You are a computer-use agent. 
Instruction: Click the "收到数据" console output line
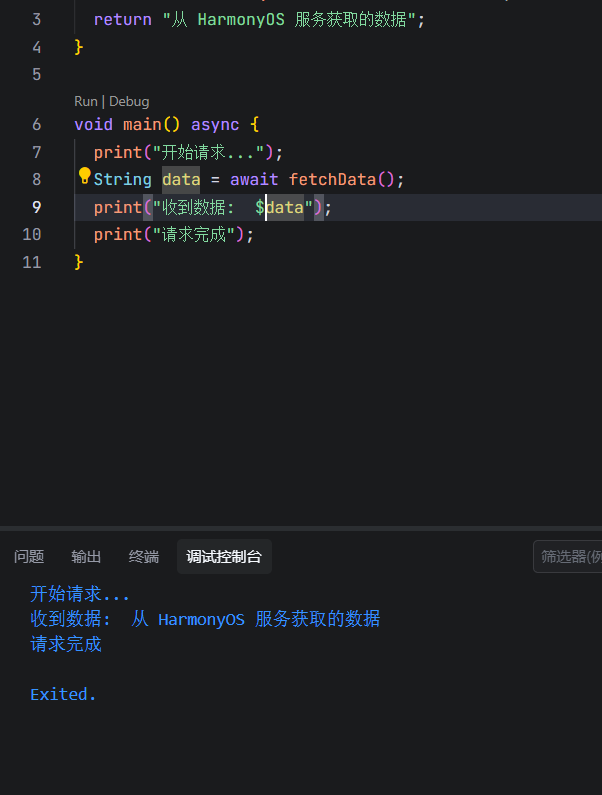click(x=205, y=619)
